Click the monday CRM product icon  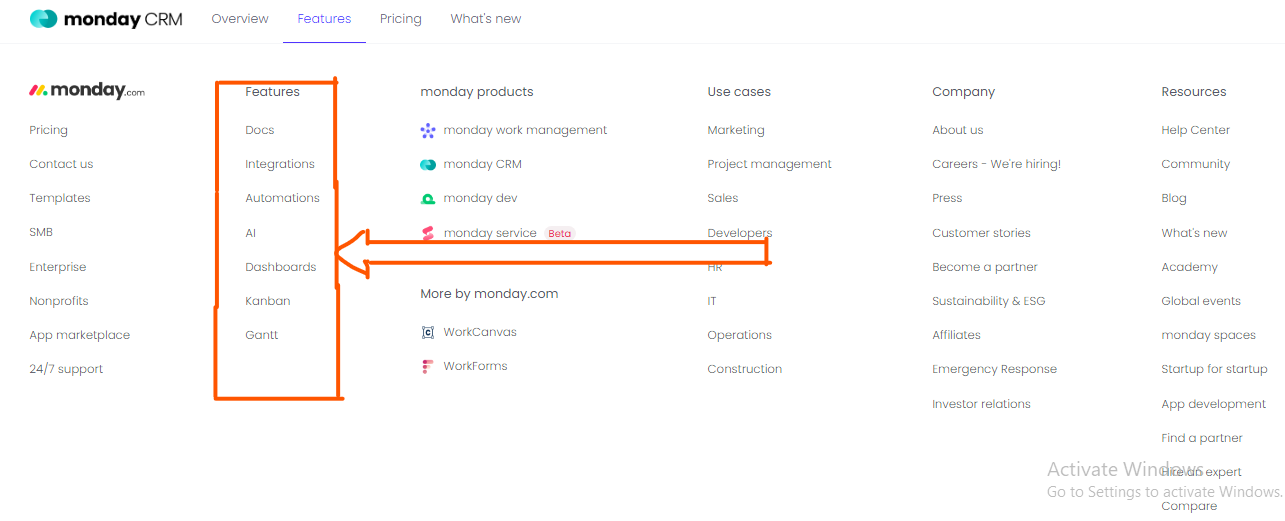428,164
